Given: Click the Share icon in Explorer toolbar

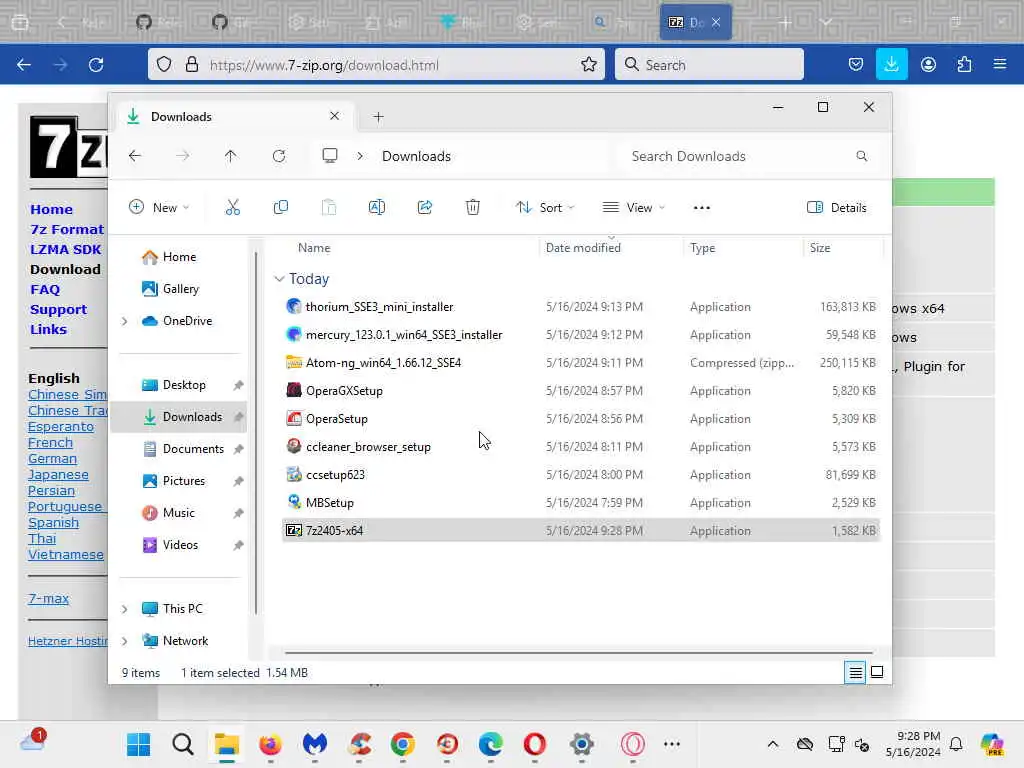Looking at the screenshot, I should [424, 208].
